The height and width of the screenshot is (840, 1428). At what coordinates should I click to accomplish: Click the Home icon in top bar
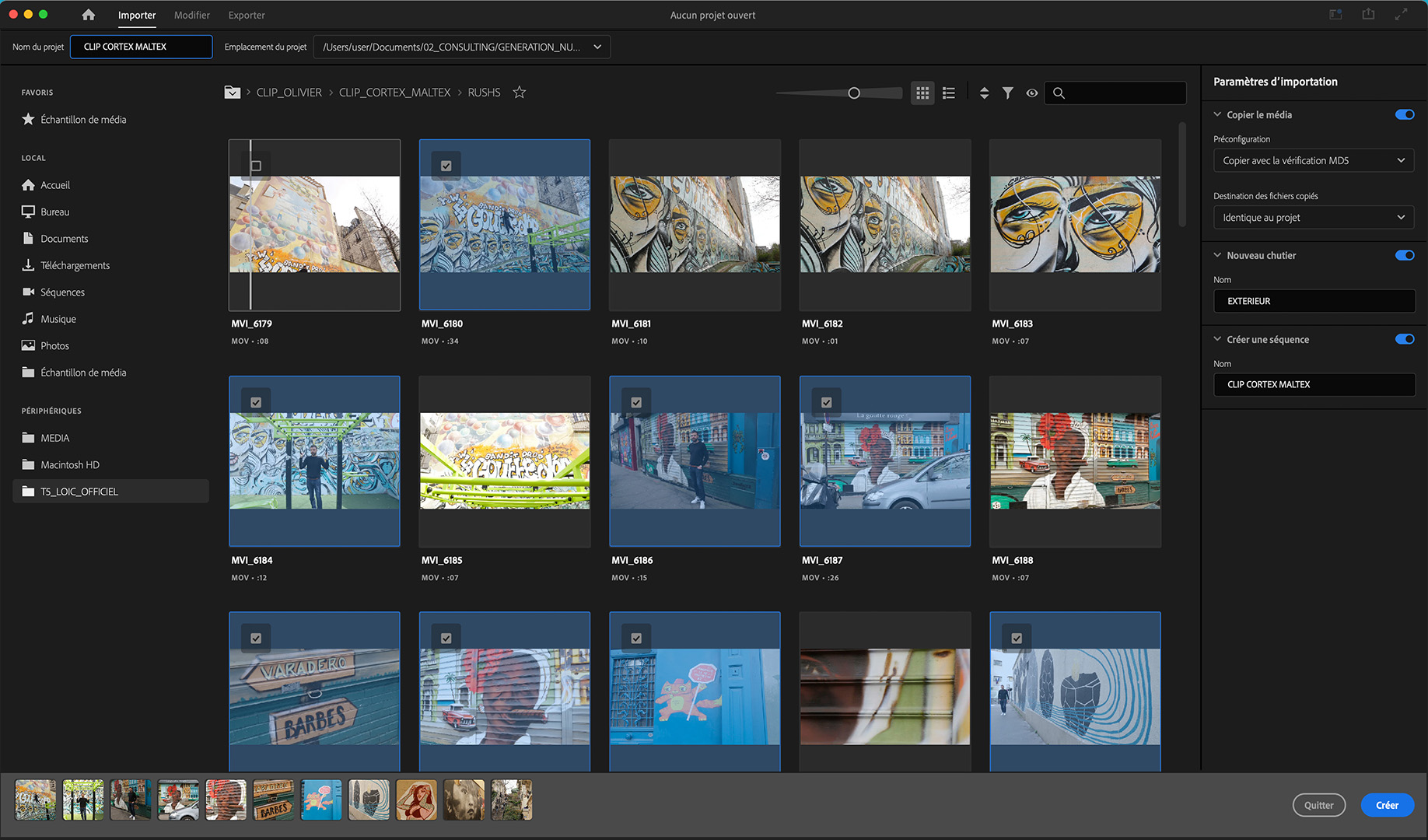(x=89, y=15)
